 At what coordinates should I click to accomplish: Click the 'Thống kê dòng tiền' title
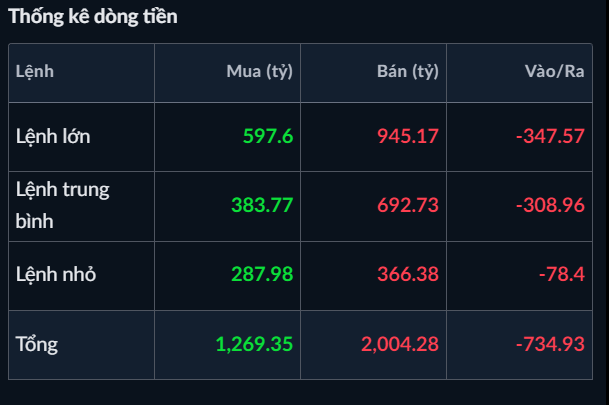(x=94, y=18)
